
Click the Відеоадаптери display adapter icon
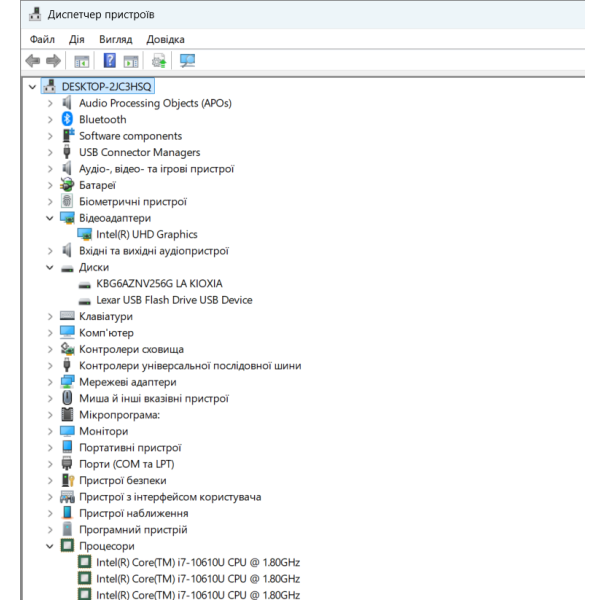[67, 218]
